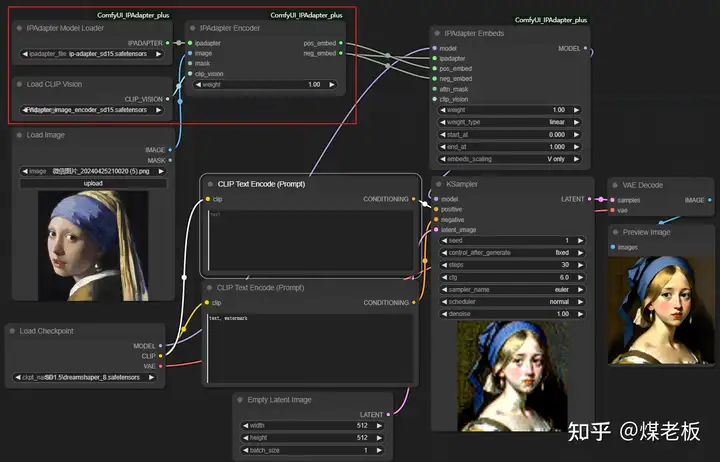Click the start_at 0.000 field

[509, 135]
